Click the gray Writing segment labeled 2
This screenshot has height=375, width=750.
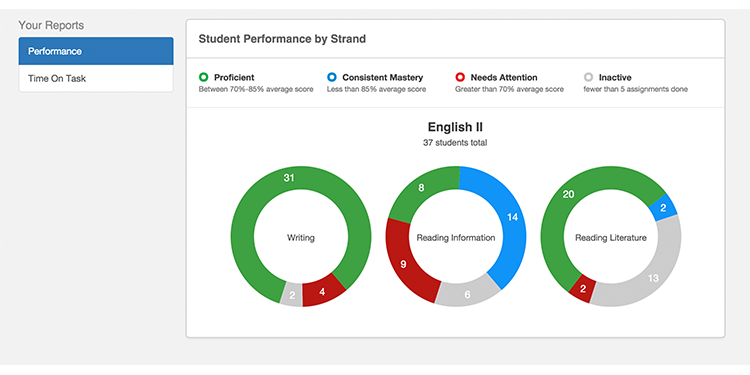pyautogui.click(x=292, y=295)
